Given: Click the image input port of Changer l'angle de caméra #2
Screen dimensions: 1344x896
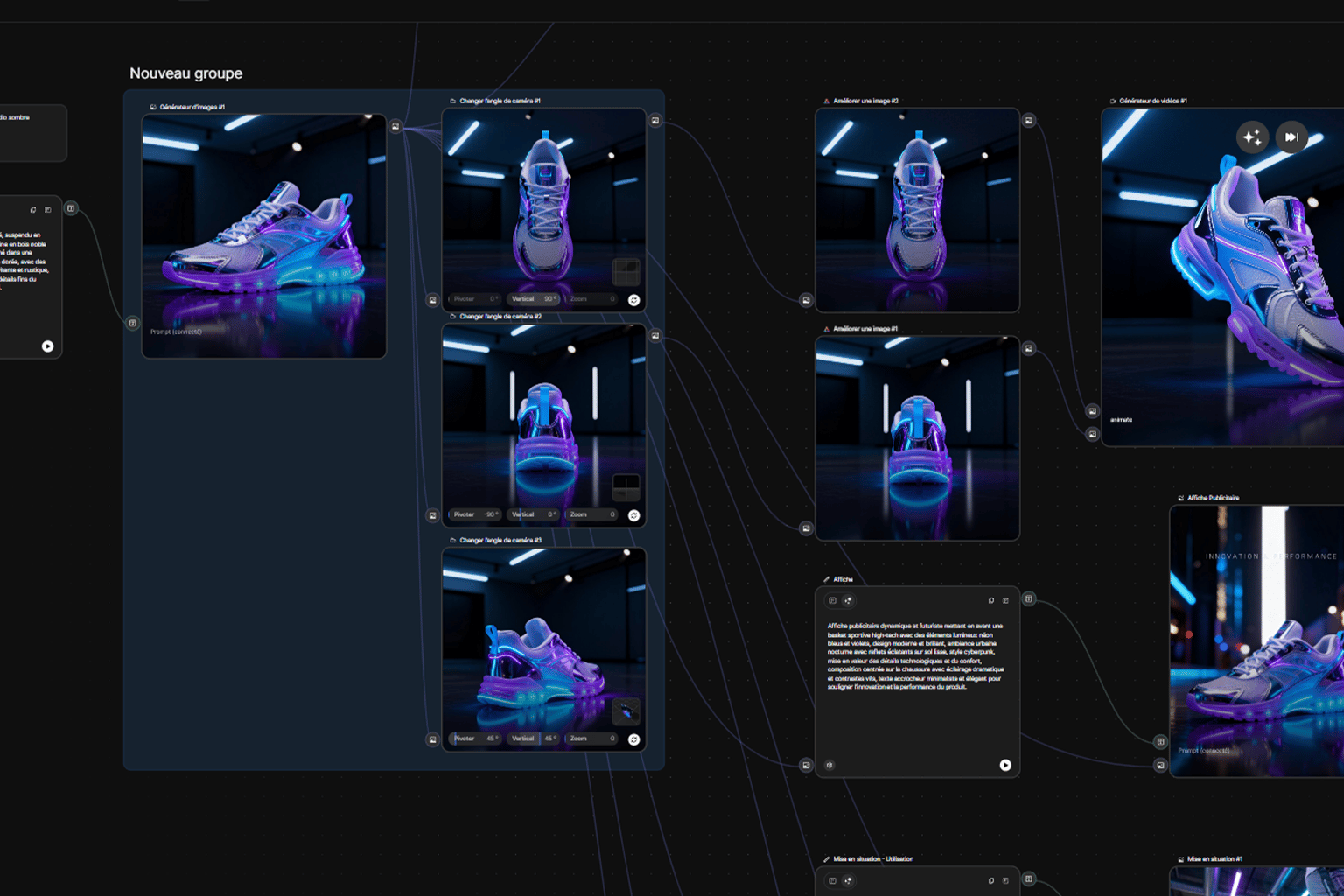Looking at the screenshot, I should (432, 515).
